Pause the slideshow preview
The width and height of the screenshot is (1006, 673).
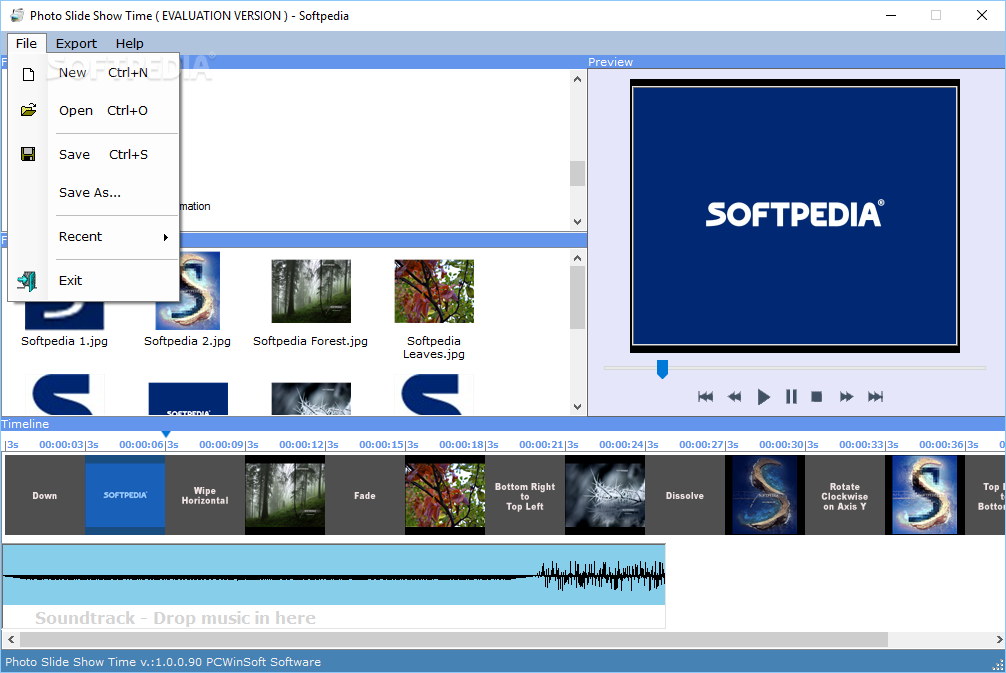pos(792,396)
